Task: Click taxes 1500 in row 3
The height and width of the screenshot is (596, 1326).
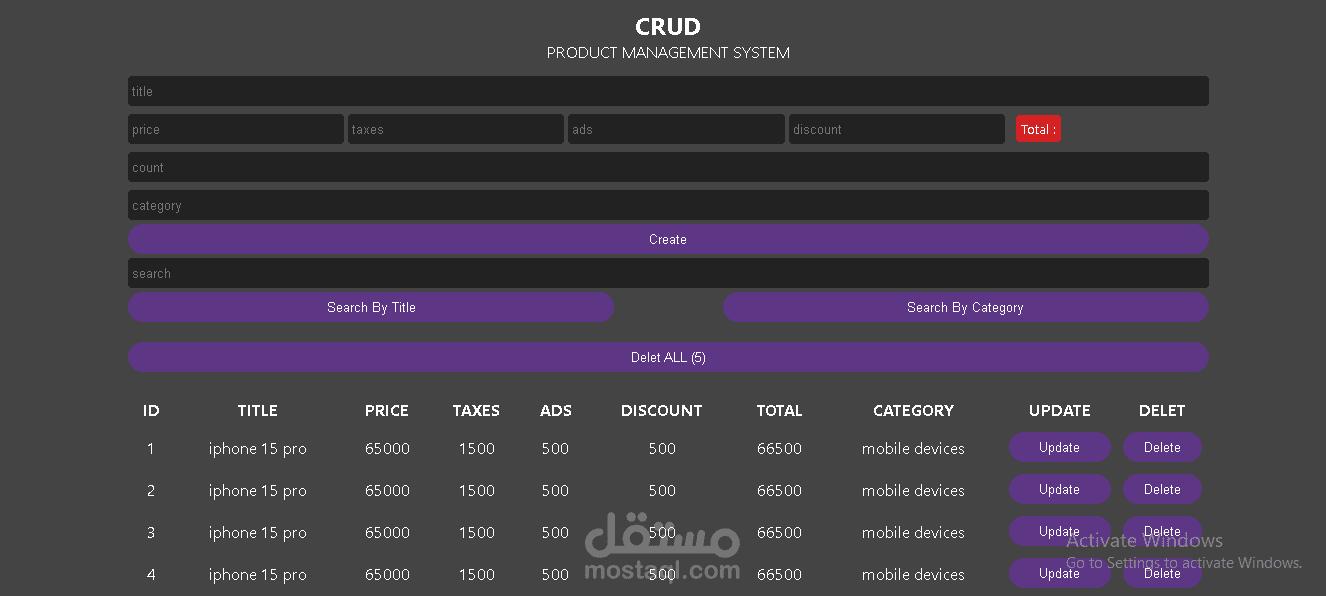Action: click(477, 533)
